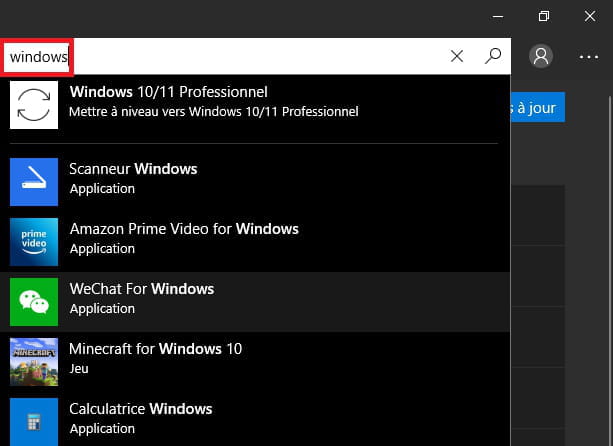The width and height of the screenshot is (613, 446).
Task: Close the Store window
Action: (590, 16)
